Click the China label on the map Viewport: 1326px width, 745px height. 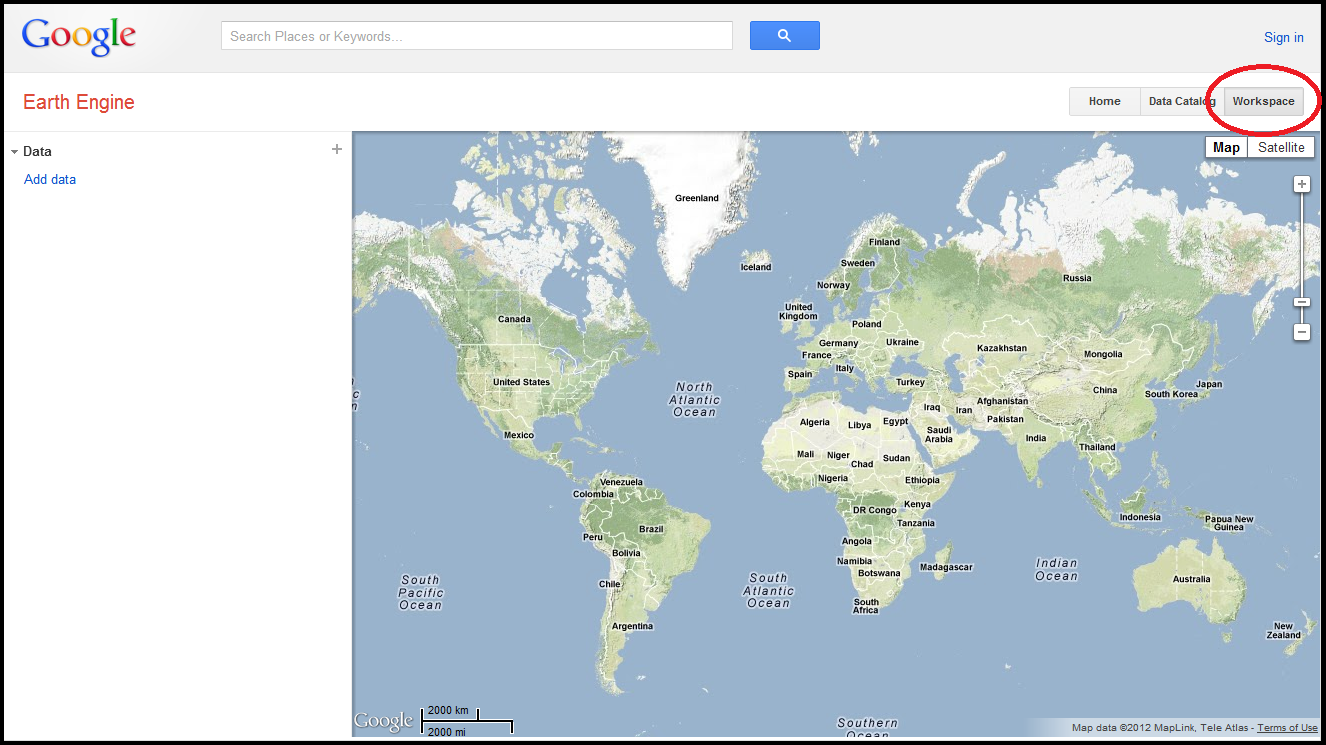(x=1105, y=390)
